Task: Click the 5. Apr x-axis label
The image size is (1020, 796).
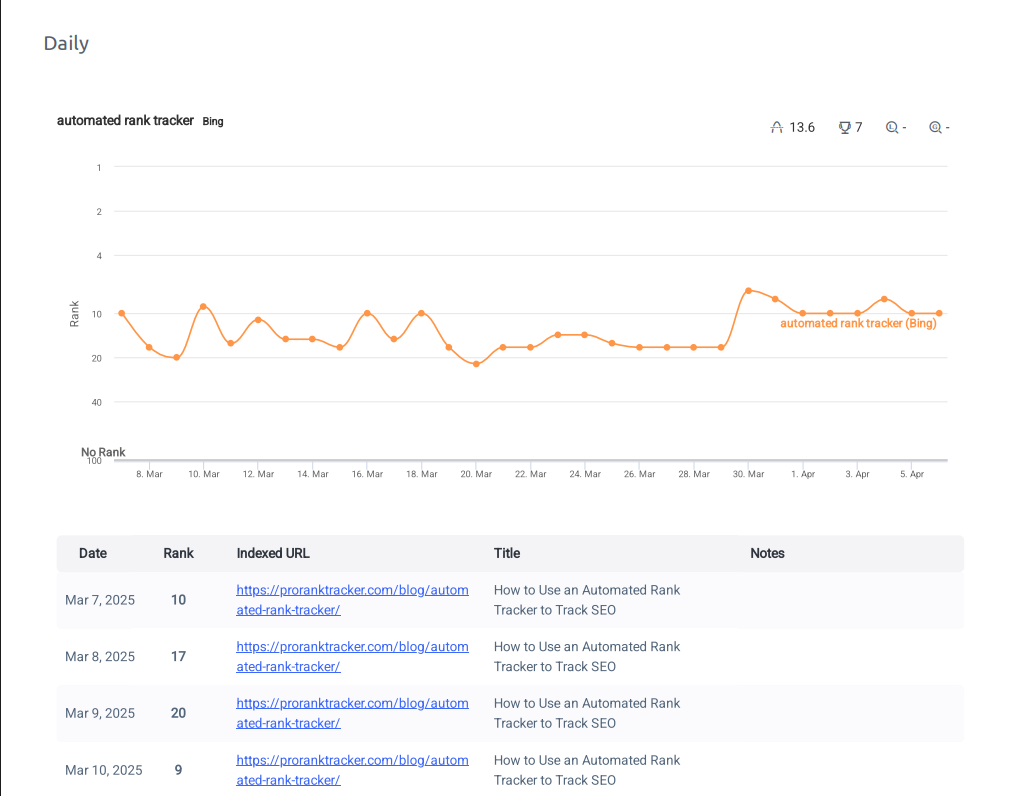Action: tap(911, 474)
